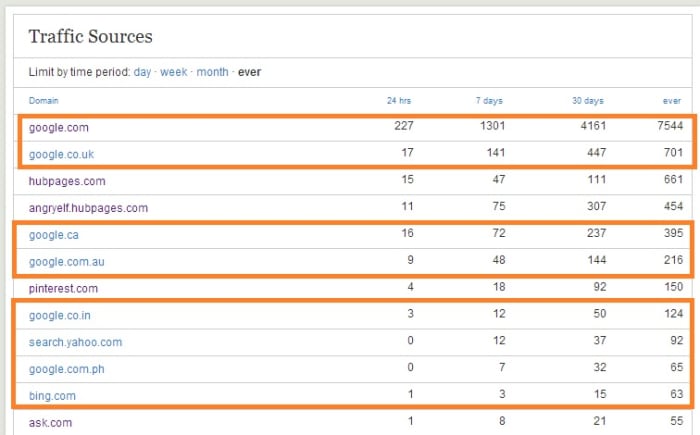Image resolution: width=700 pixels, height=435 pixels.
Task: Select google.co.uk 30 days value 447
Action: 596,153
